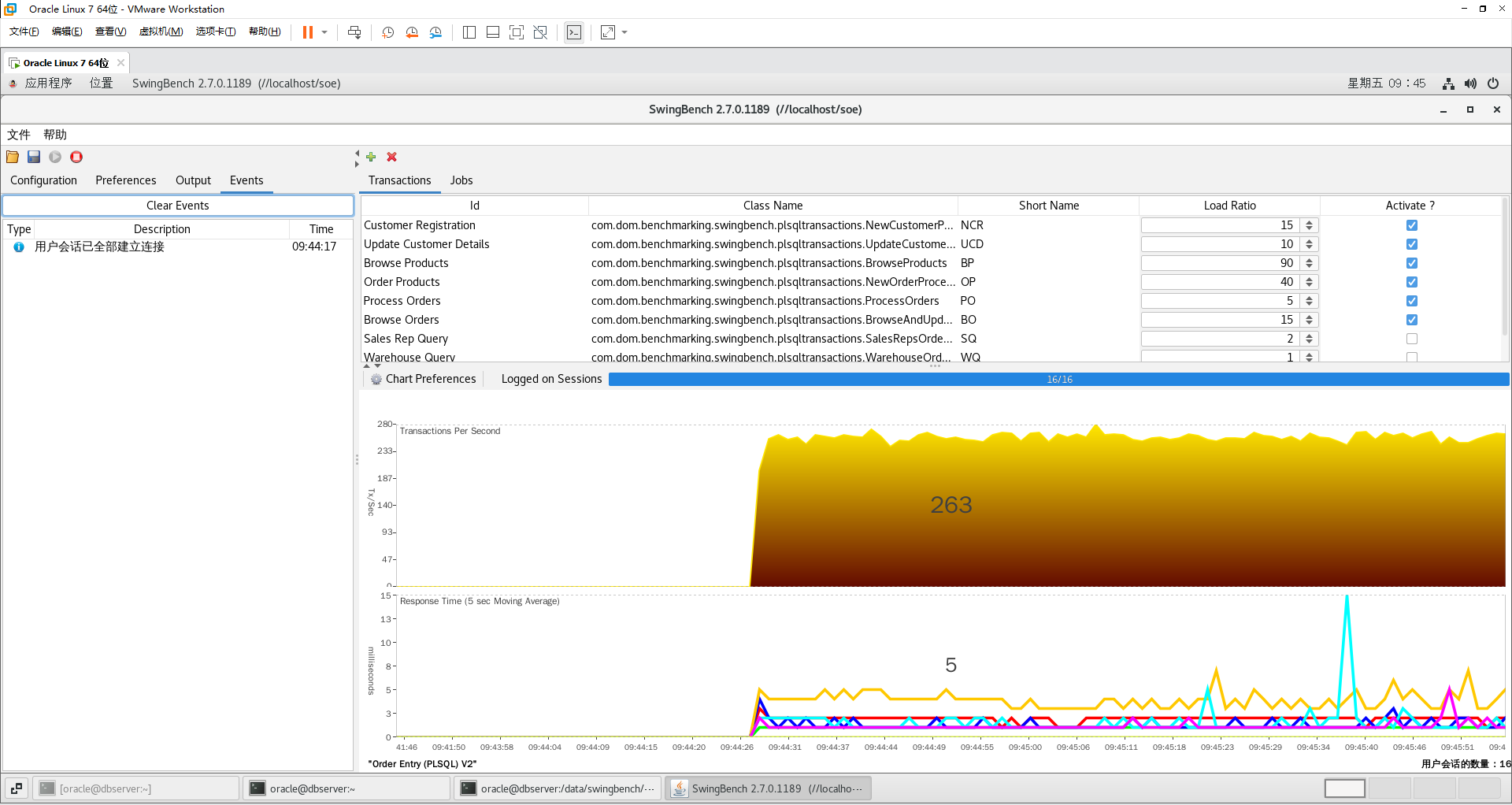This screenshot has width=1512, height=805.
Task: Uncheck Activate for Update Customer Details
Action: pos(1412,244)
